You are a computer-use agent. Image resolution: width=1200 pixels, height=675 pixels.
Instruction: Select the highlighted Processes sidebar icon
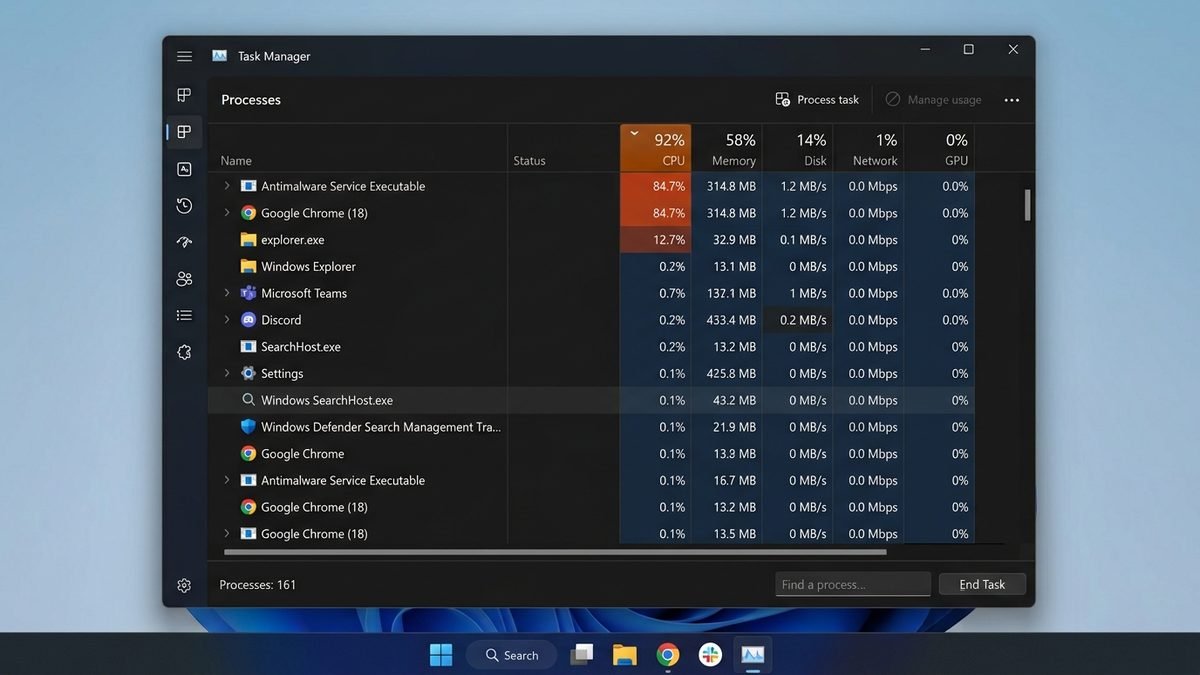click(x=184, y=132)
